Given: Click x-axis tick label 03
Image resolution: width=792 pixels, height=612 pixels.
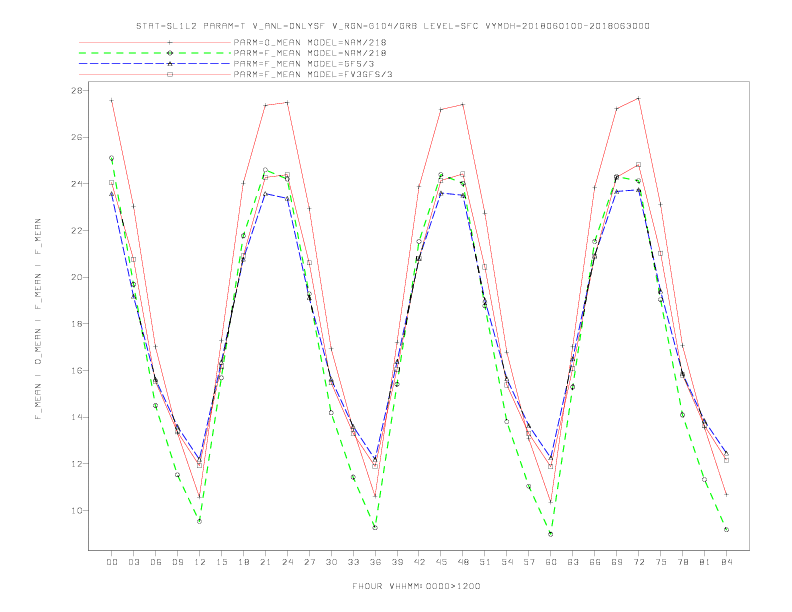Looking at the screenshot, I should 133,562.
